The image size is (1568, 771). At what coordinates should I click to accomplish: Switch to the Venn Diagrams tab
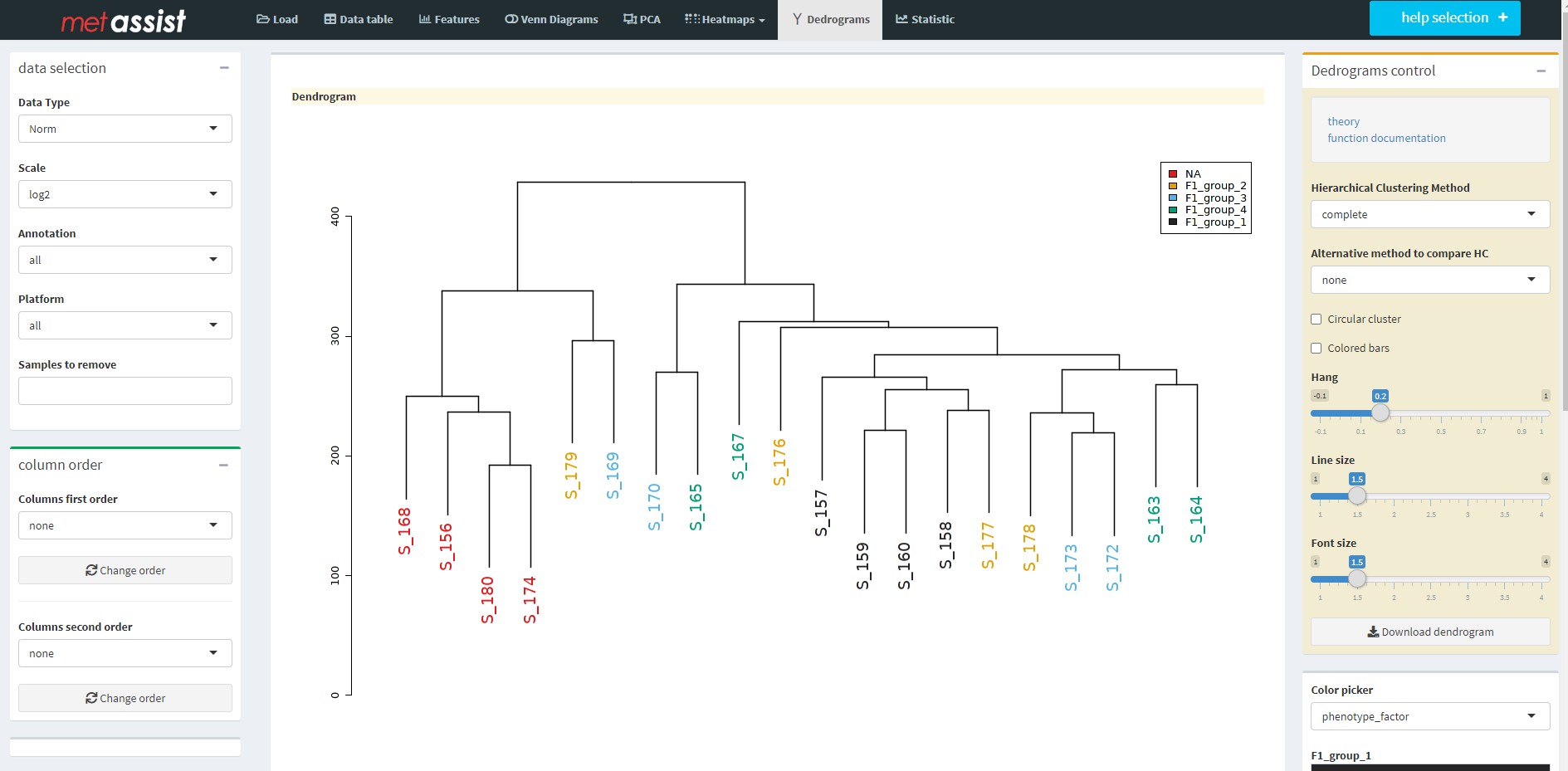point(551,19)
